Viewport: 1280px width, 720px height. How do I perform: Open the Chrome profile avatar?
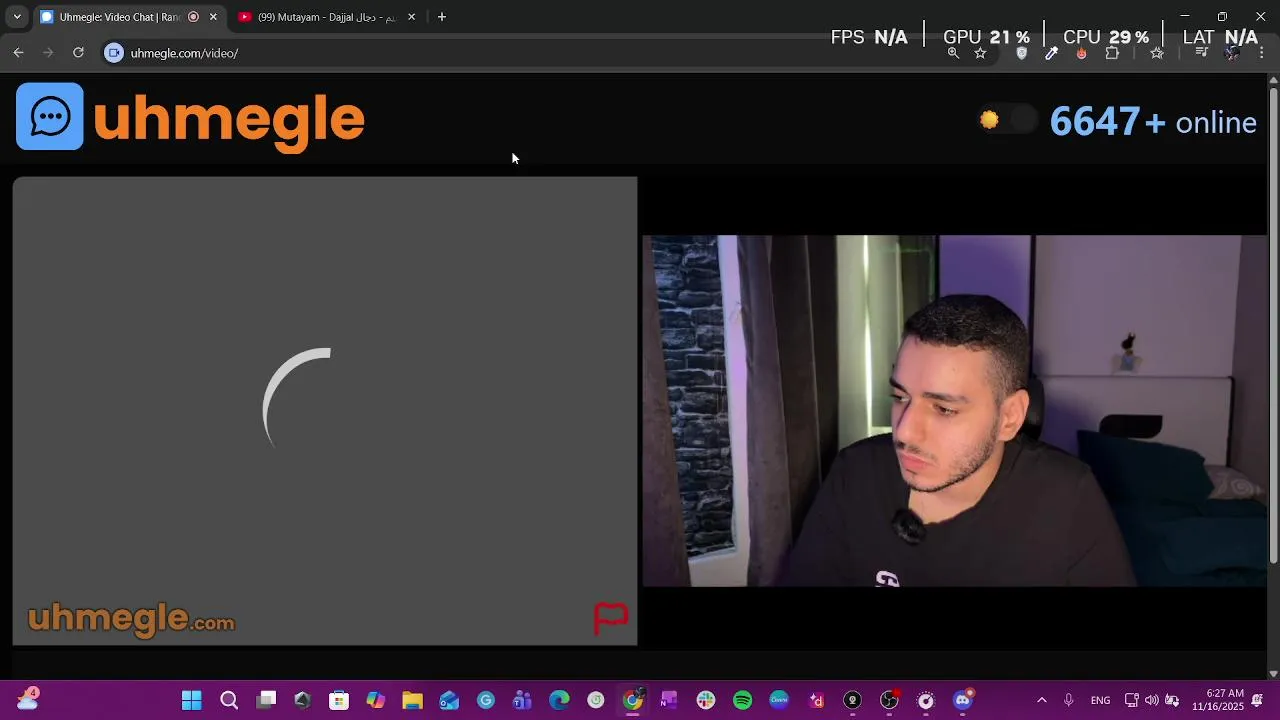1232,53
